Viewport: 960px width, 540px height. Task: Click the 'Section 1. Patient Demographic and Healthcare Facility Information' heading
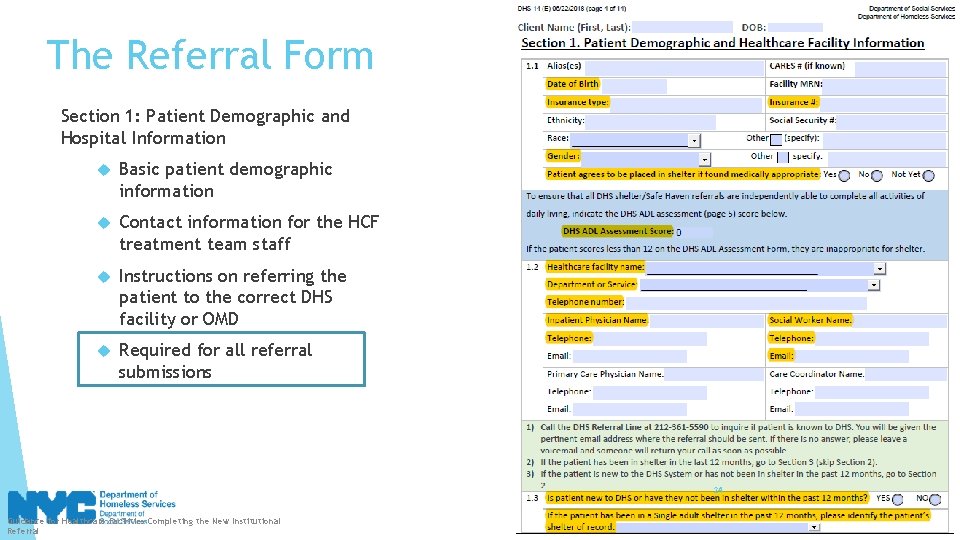722,43
